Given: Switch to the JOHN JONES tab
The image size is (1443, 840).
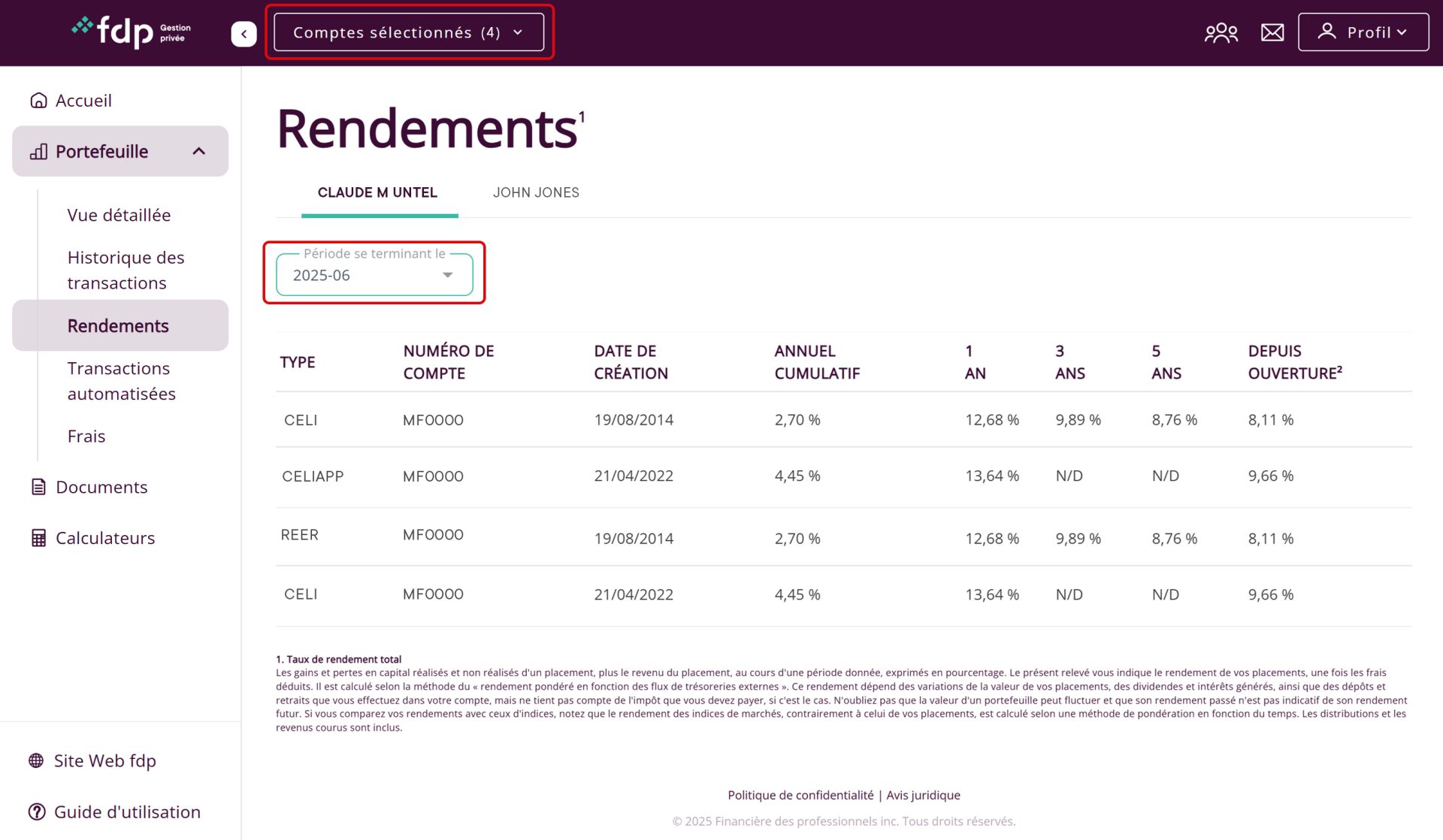Looking at the screenshot, I should (536, 192).
